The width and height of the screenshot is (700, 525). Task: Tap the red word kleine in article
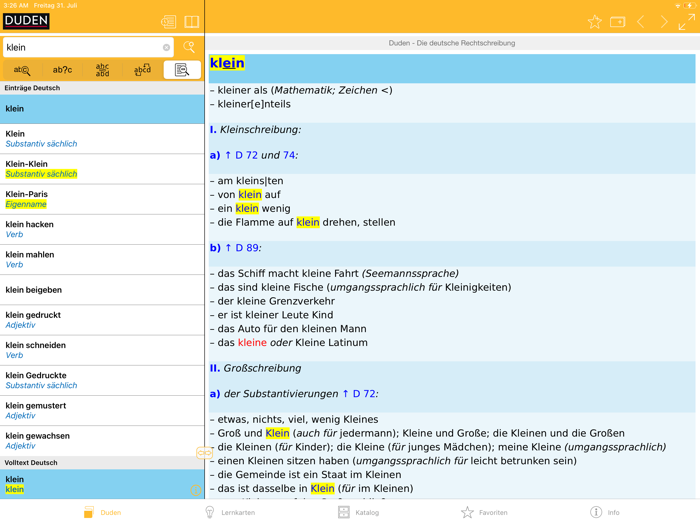coord(252,343)
